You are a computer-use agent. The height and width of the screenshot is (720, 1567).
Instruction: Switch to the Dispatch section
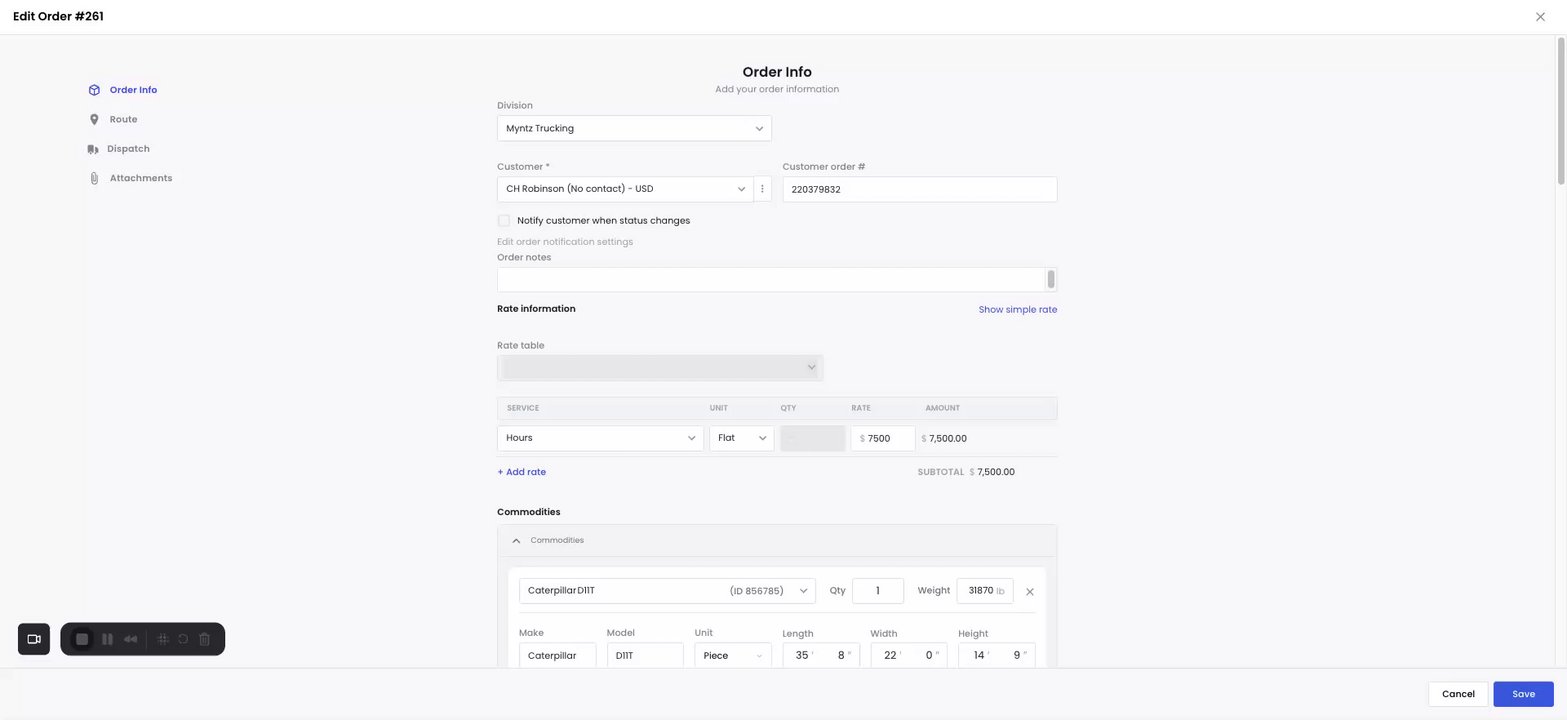[x=128, y=149]
